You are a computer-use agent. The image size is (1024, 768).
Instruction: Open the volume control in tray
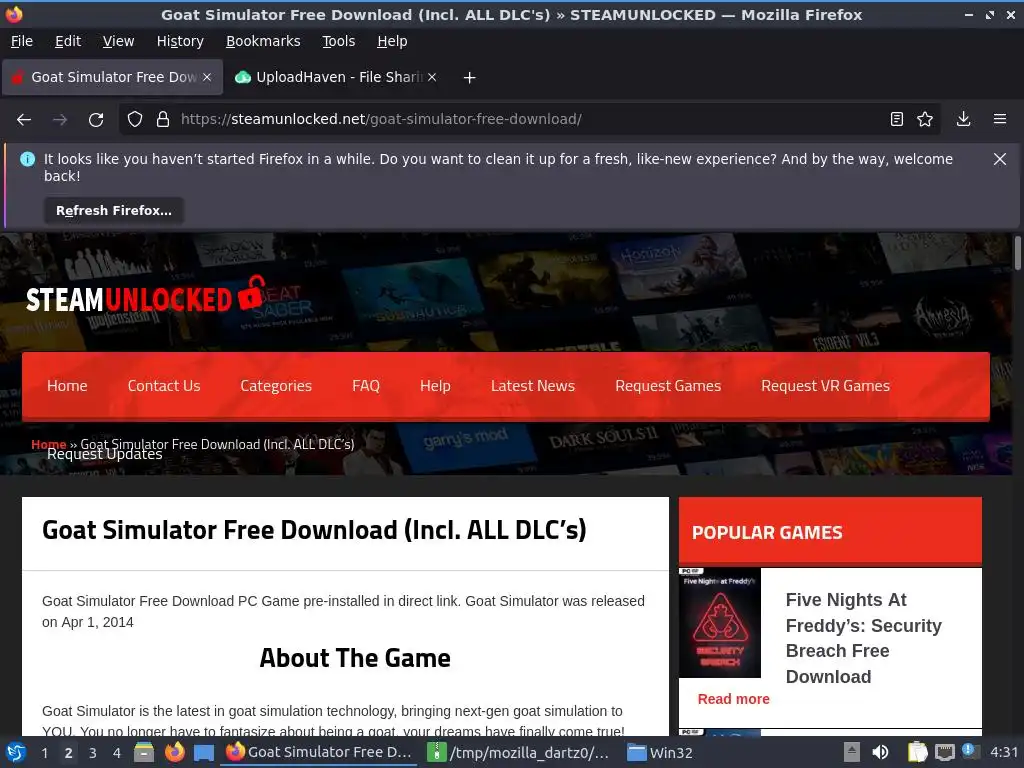coord(880,752)
